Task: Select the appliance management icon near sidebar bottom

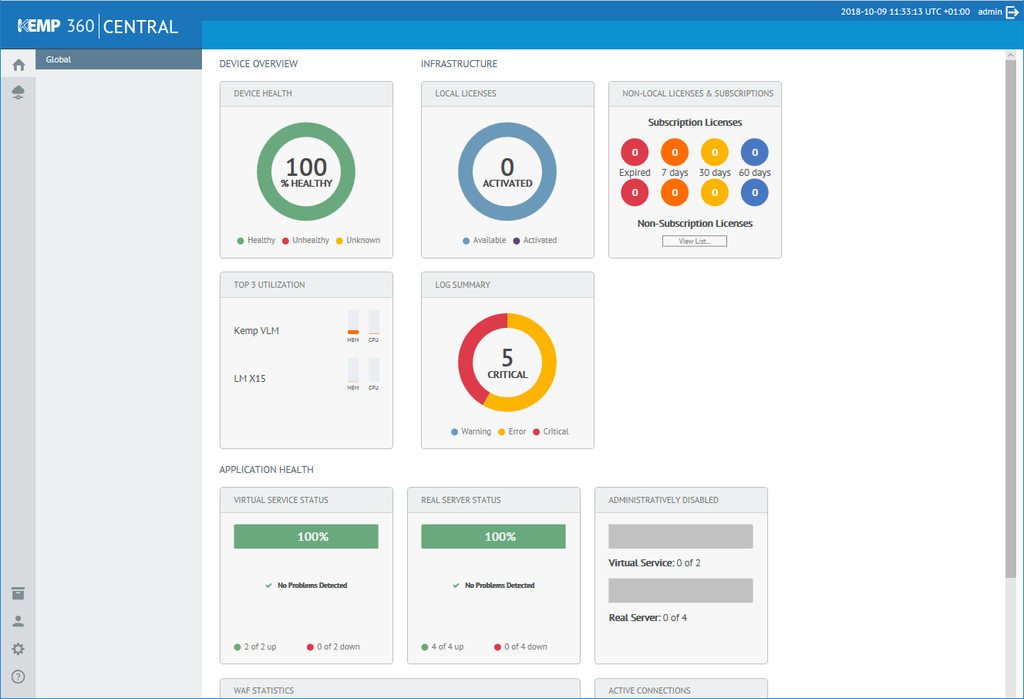Action: [x=17, y=593]
